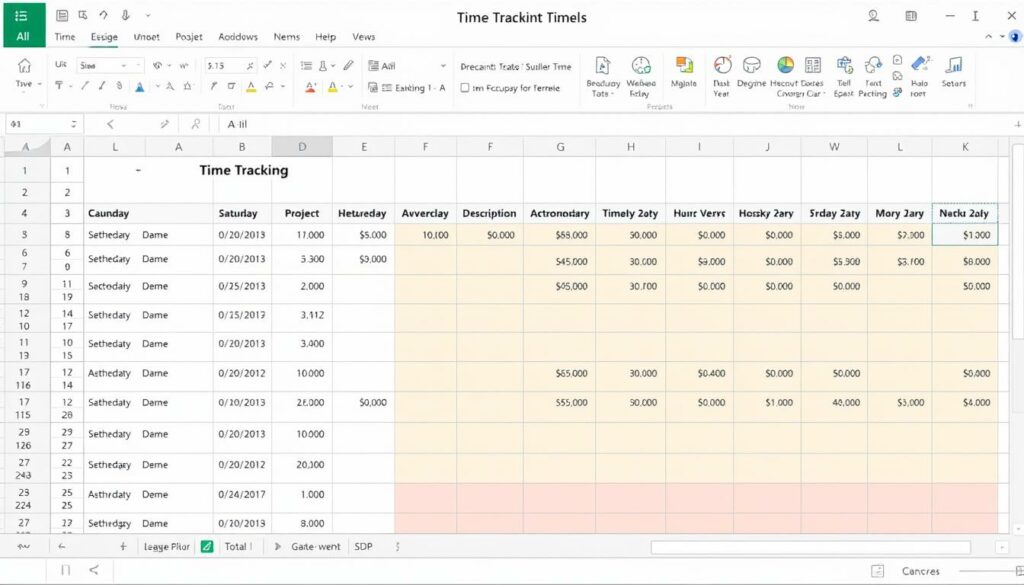Click the Cancres status bar label

(x=920, y=571)
